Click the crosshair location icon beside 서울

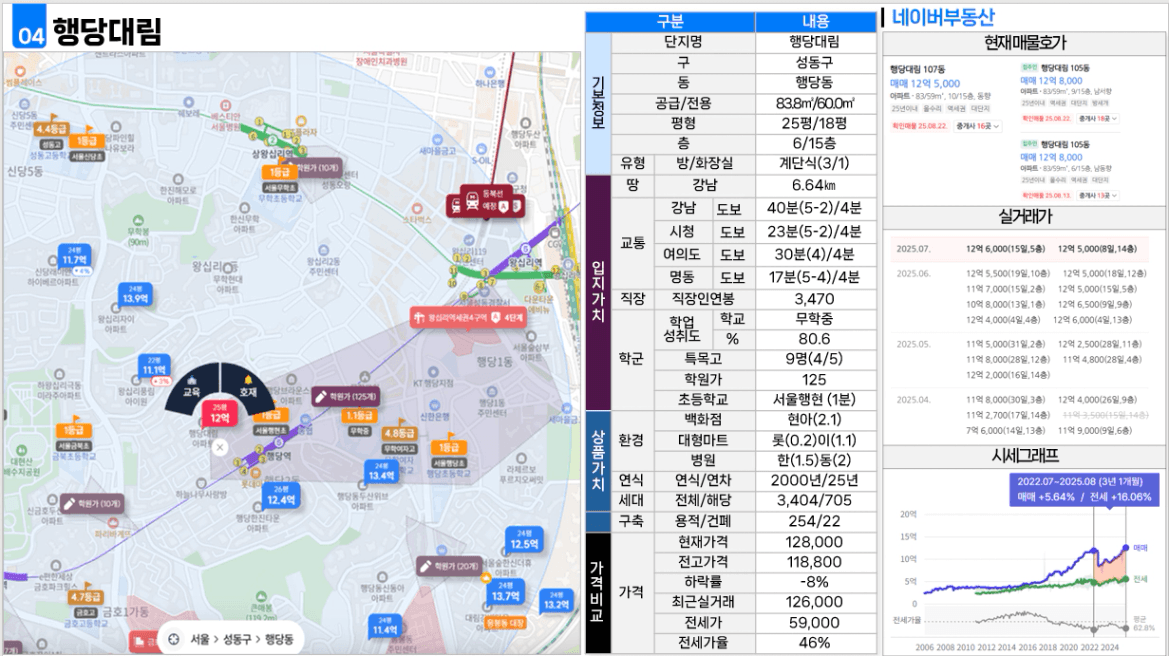[x=174, y=639]
